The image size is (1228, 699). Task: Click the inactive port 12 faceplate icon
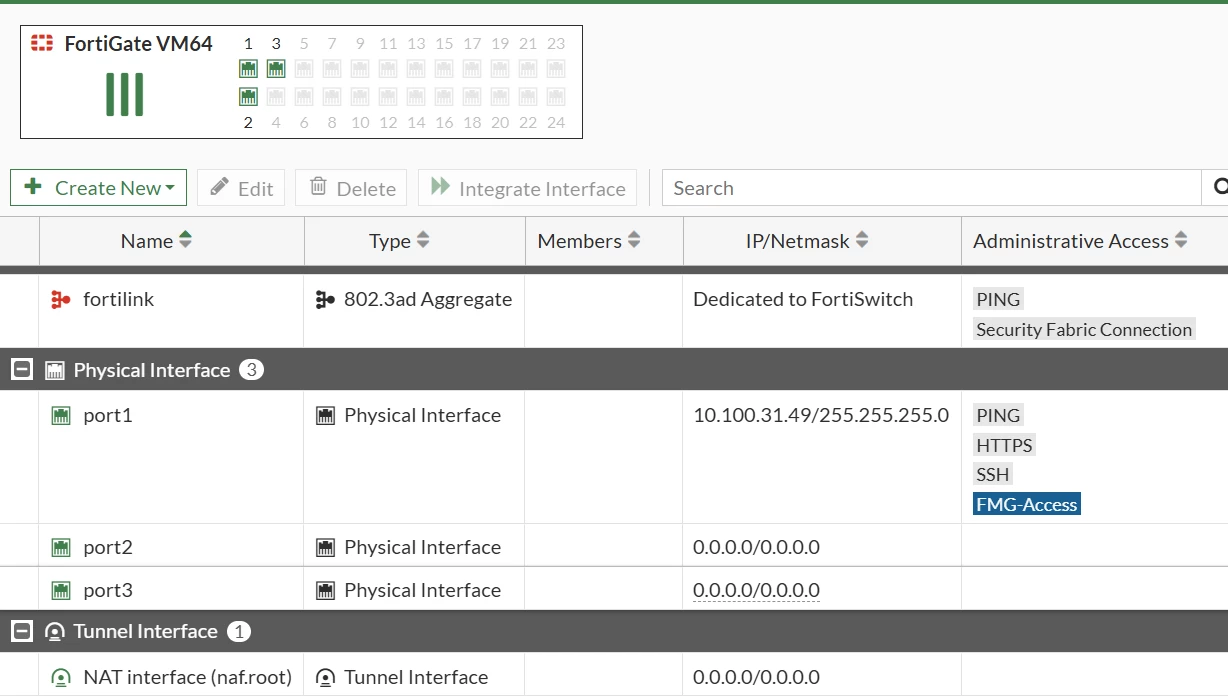pos(388,97)
